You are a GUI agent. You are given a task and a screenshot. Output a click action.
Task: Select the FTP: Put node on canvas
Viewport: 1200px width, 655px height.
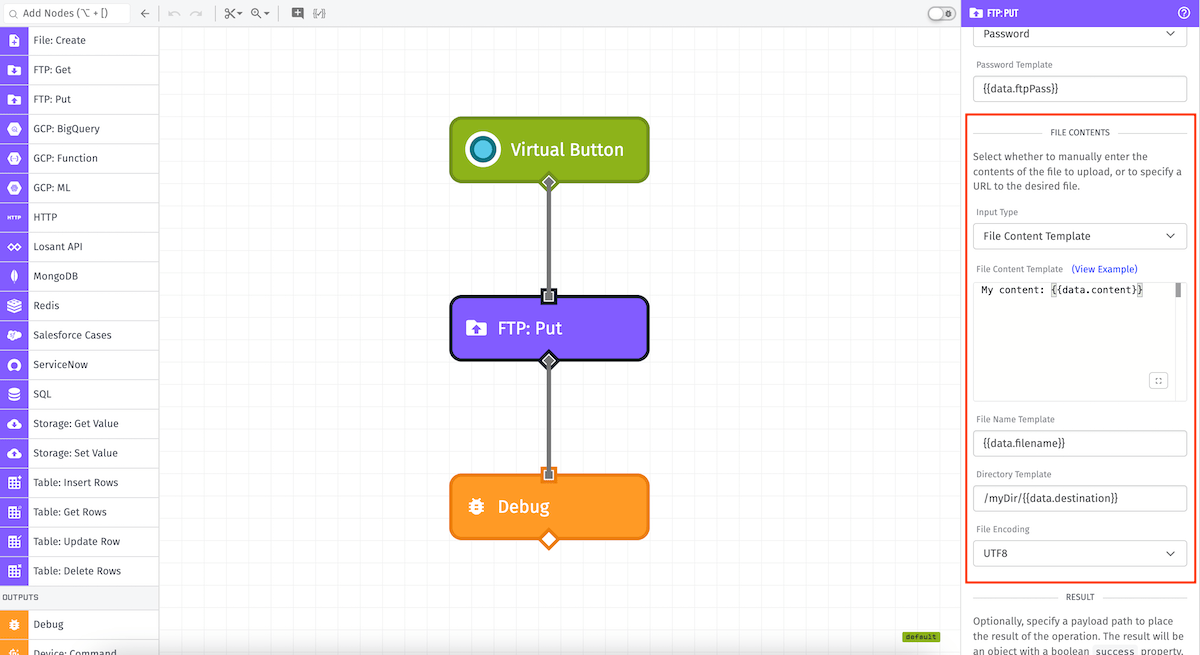coord(549,328)
